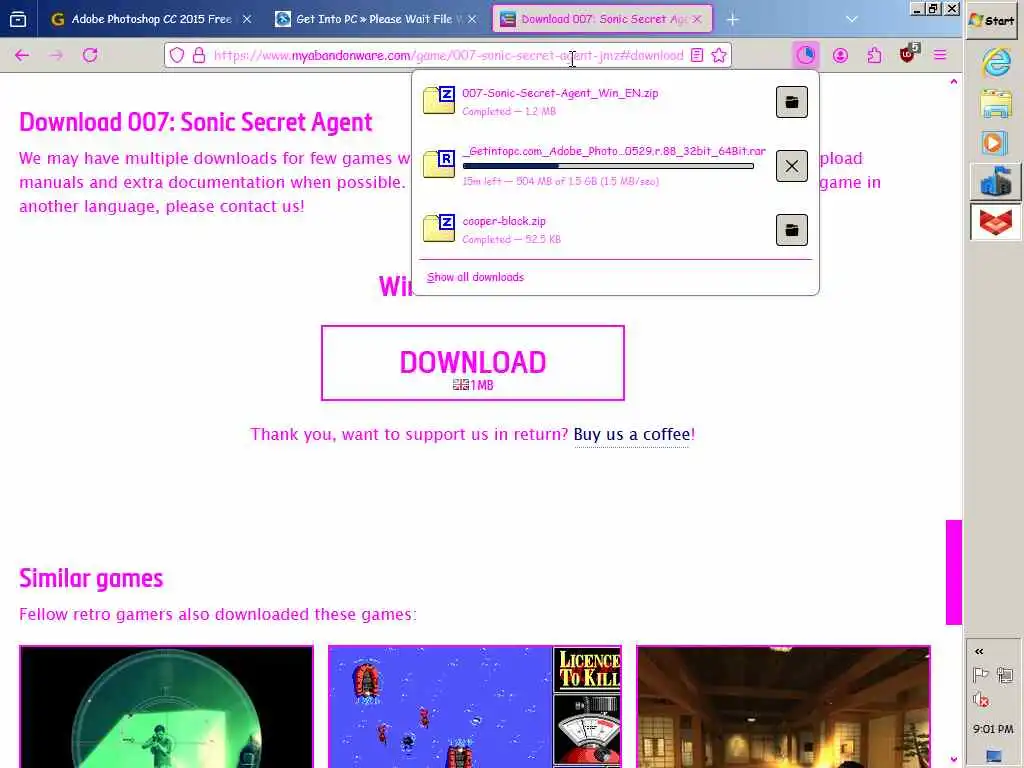The height and width of the screenshot is (768, 1024).
Task: Open the green sniper scope game thumbnail
Action: tap(166, 707)
